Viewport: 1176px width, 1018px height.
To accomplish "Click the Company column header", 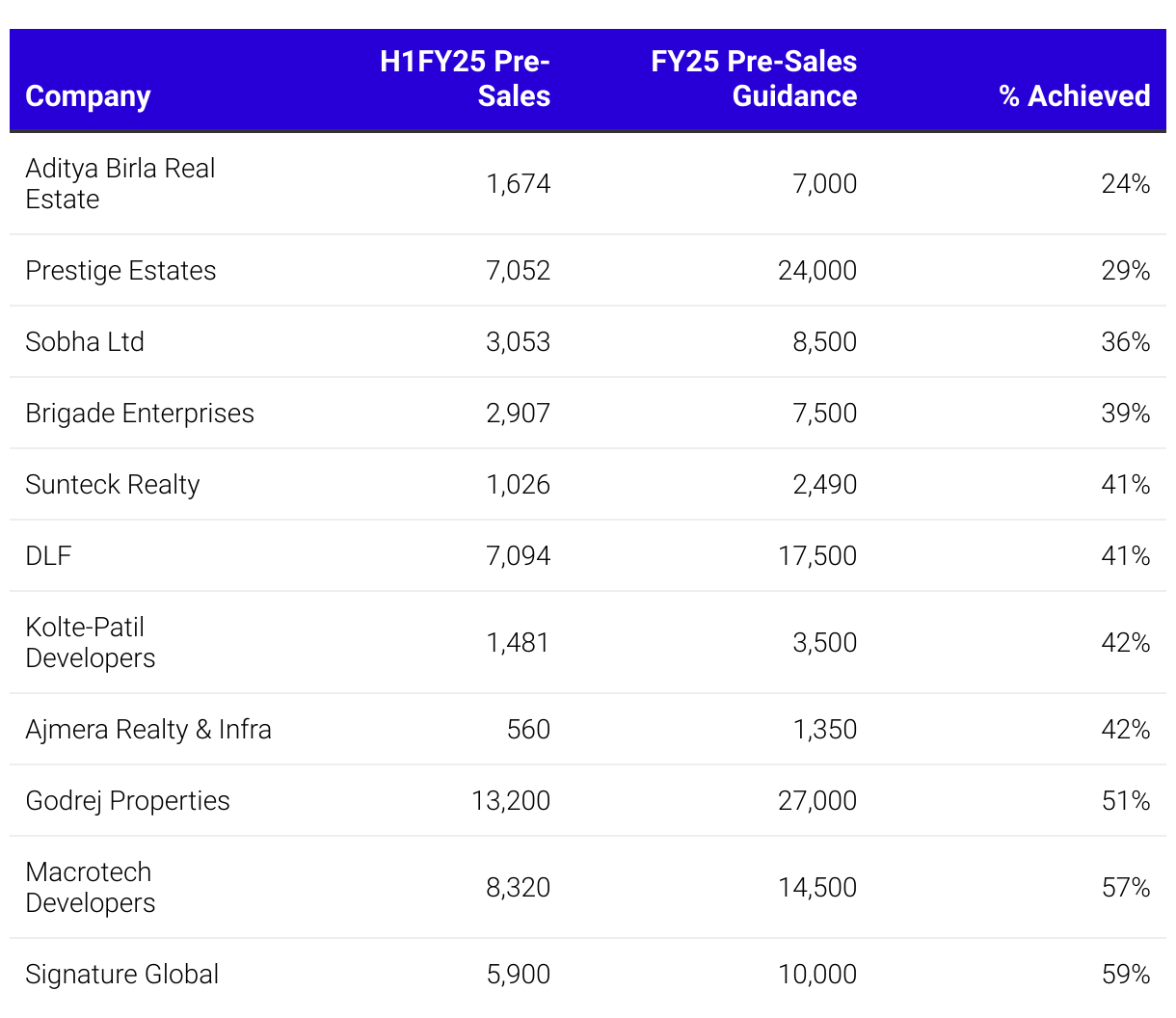I will coord(88,96).
